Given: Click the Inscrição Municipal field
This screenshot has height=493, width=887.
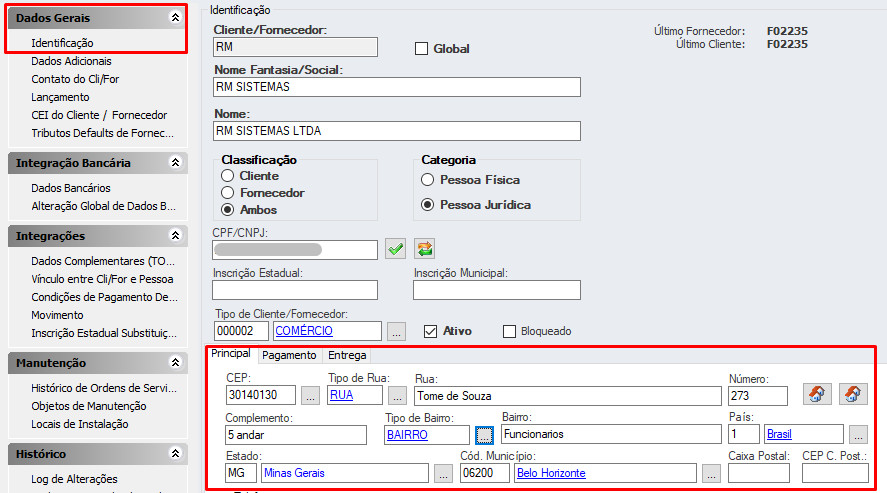Looking at the screenshot, I should [497, 290].
